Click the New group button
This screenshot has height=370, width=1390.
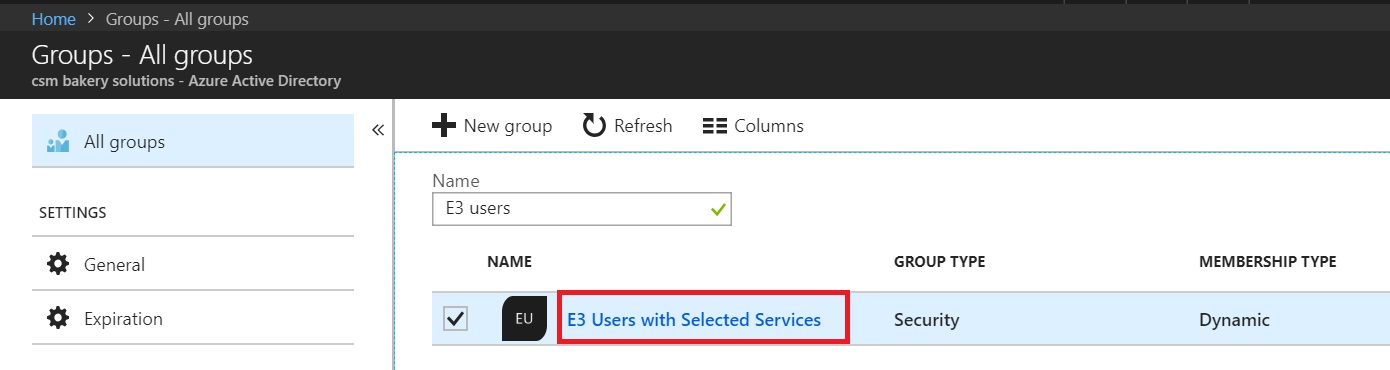492,126
